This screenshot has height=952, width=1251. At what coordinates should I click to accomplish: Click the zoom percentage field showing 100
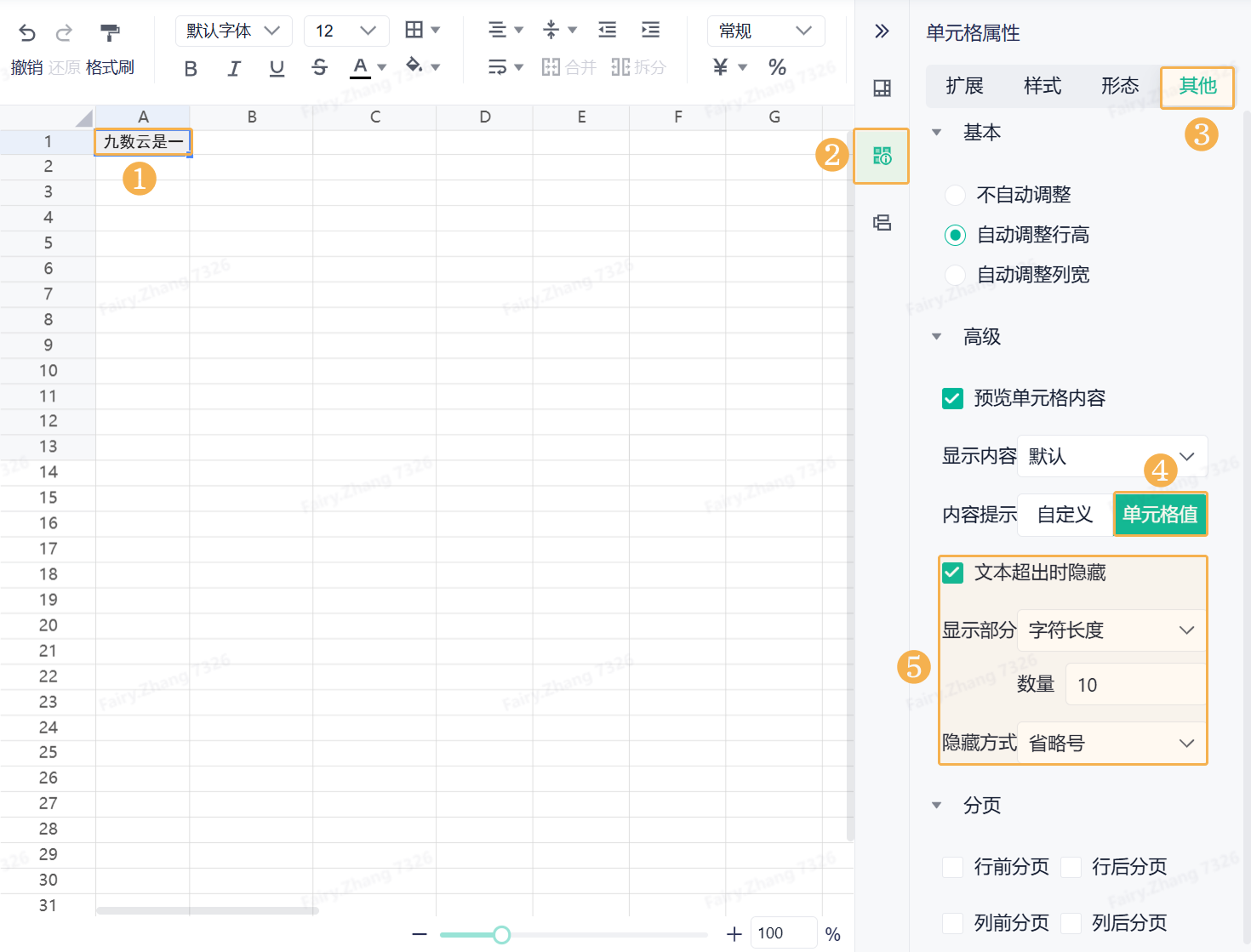coord(784,933)
